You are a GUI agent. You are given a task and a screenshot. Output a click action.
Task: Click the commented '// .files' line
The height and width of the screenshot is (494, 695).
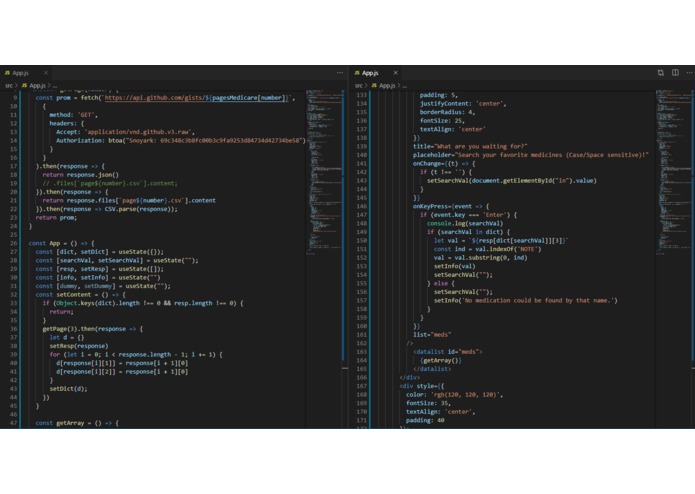pyautogui.click(x=110, y=183)
